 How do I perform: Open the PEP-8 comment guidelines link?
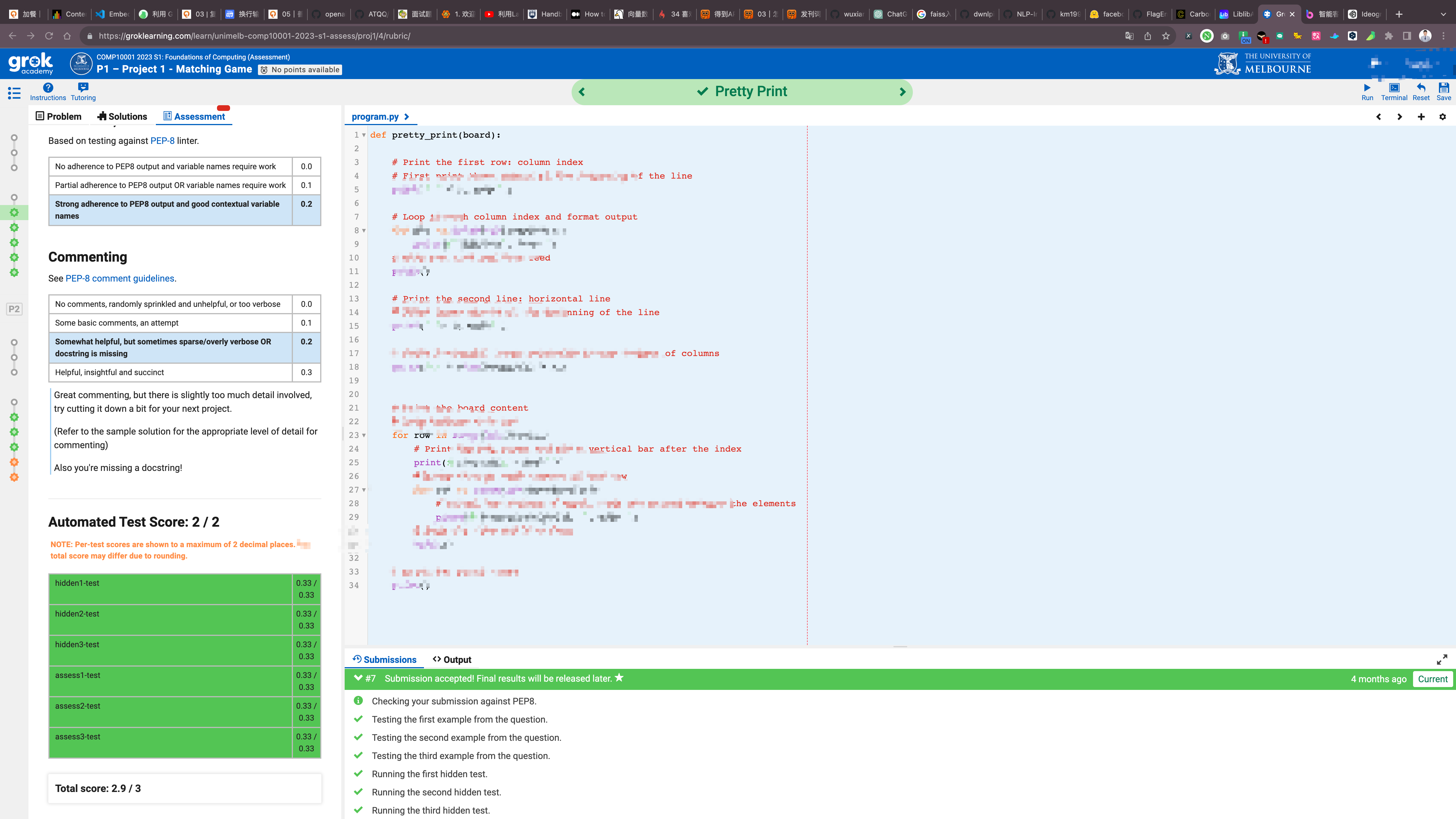[x=120, y=279]
